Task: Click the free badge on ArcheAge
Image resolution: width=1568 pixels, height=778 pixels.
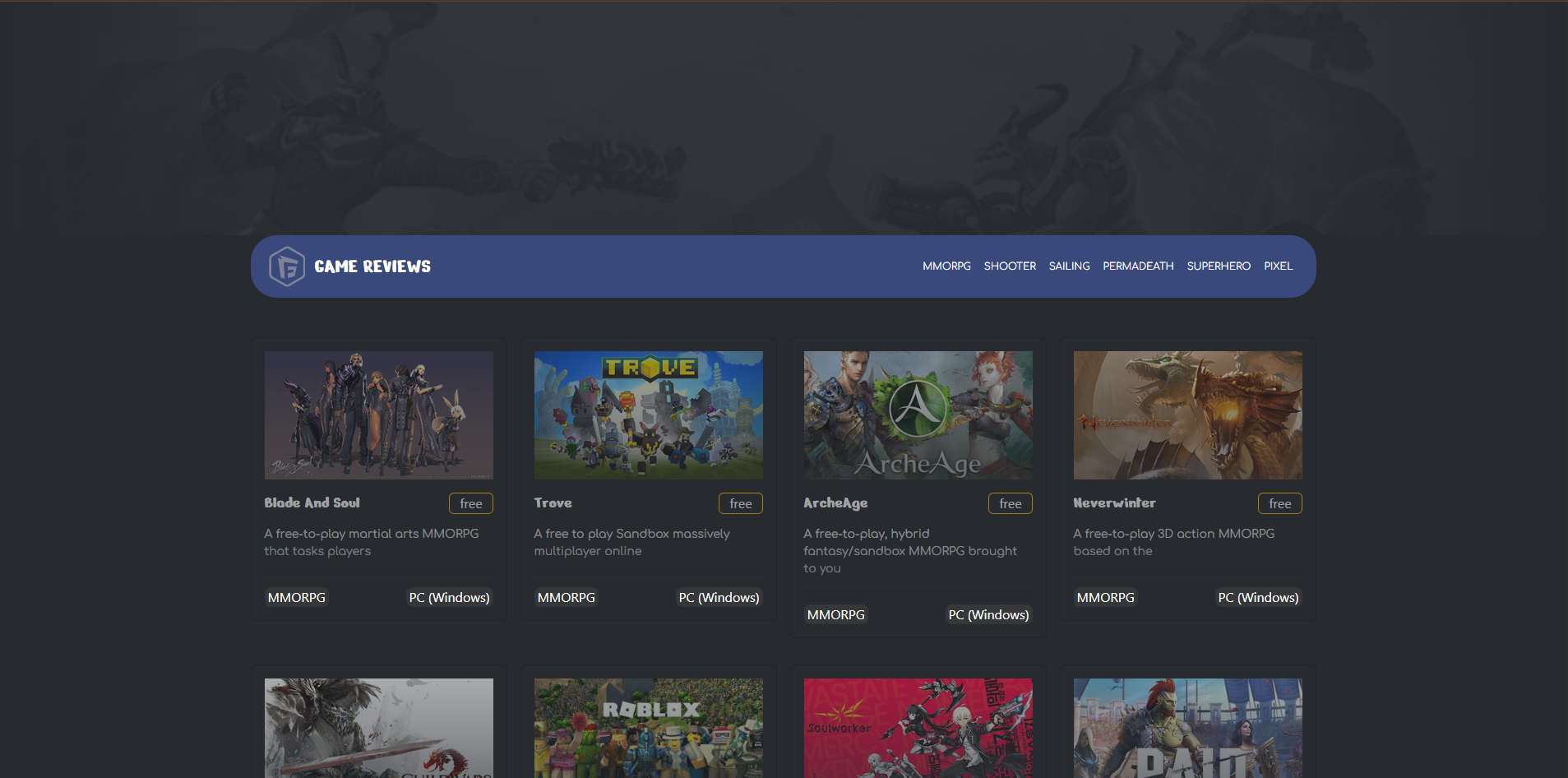Action: [1011, 503]
